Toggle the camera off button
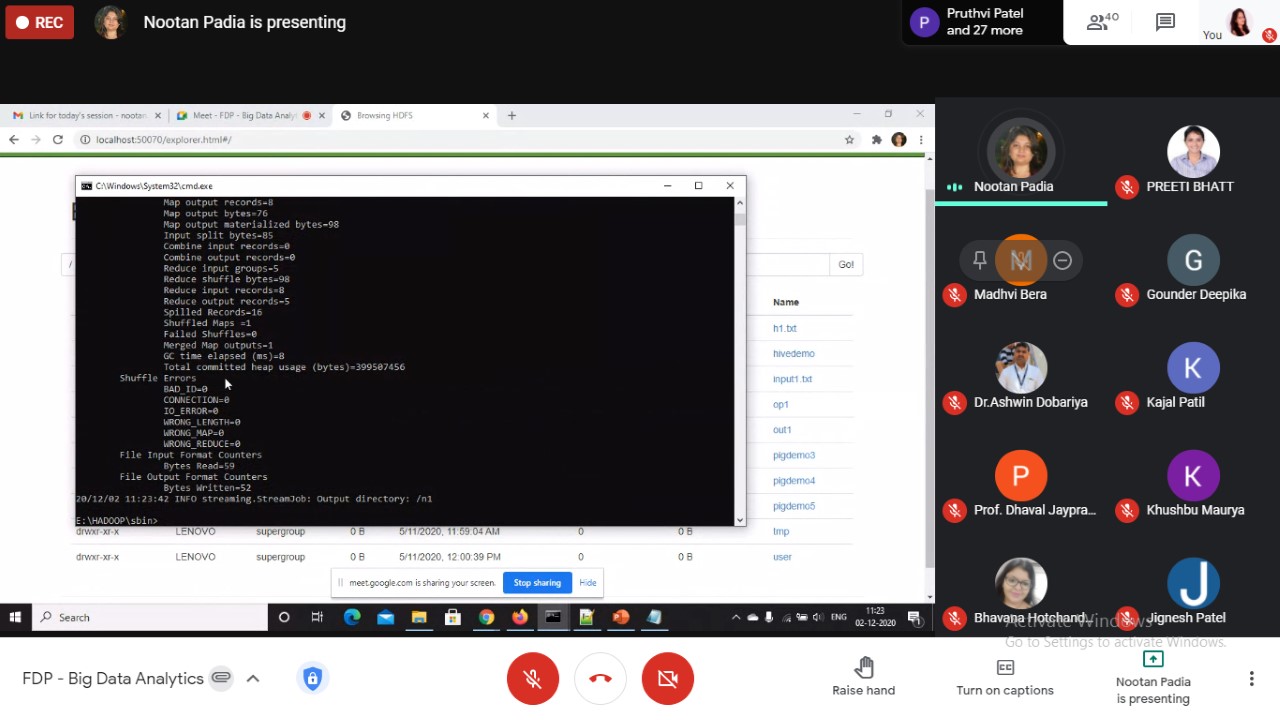Viewport: 1280px width, 720px height. click(667, 679)
